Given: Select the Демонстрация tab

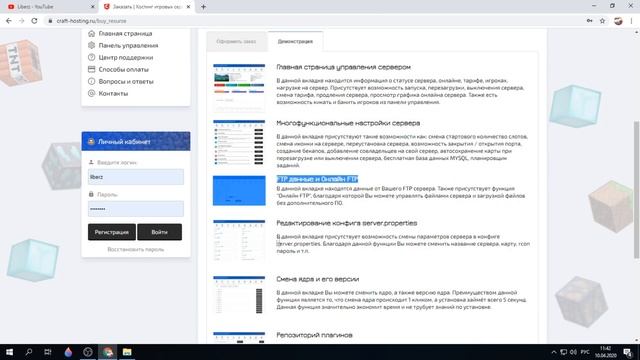Looking at the screenshot, I should [x=295, y=41].
